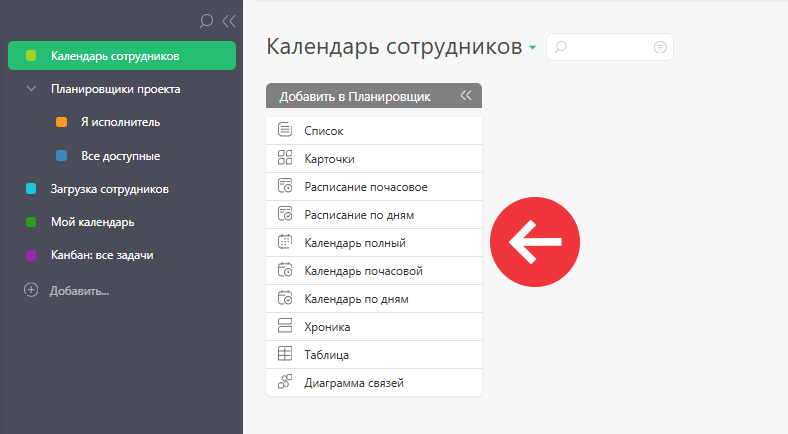788x434 pixels.
Task: Click the sidebar search magnifier icon
Action: (206, 21)
